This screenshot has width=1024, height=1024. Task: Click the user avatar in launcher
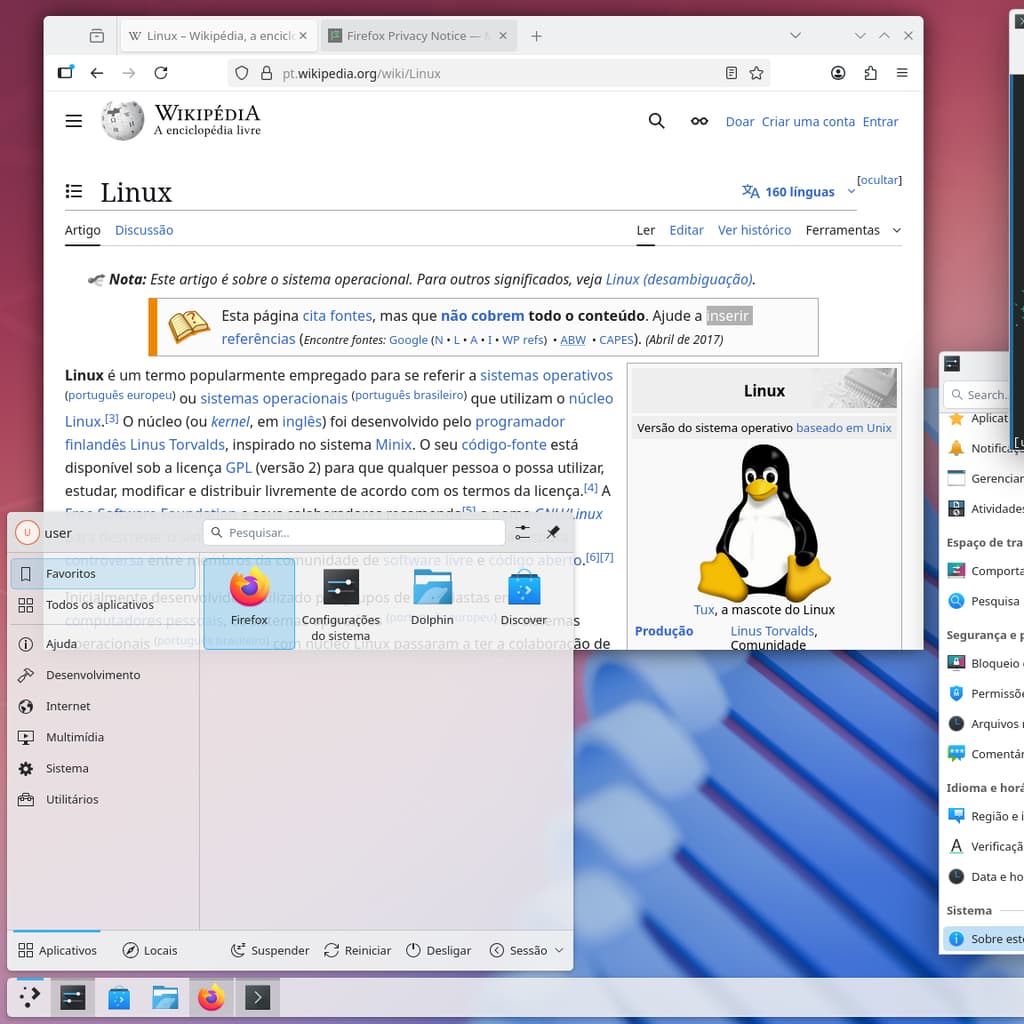(27, 533)
